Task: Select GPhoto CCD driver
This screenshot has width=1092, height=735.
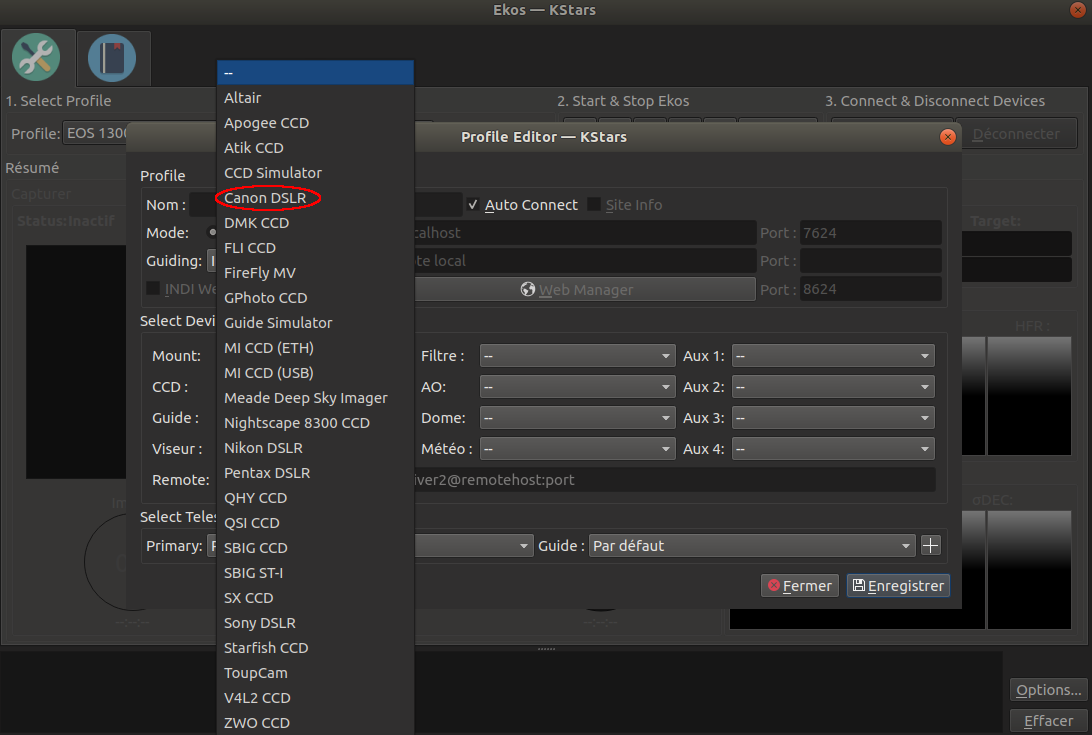Action: tap(315, 297)
